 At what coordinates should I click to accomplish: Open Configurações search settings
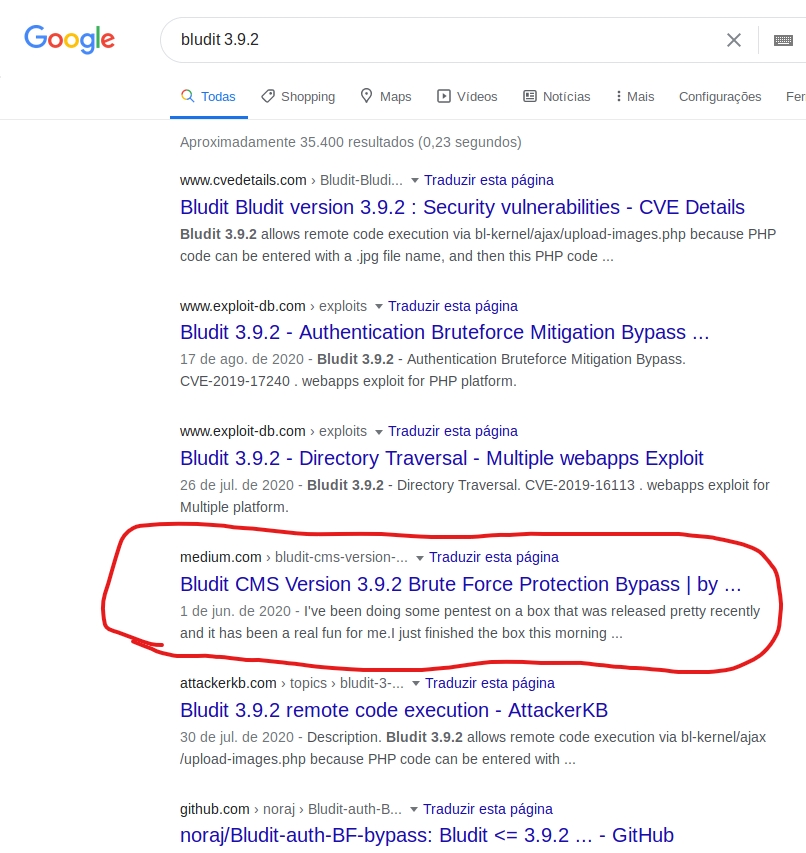point(719,97)
